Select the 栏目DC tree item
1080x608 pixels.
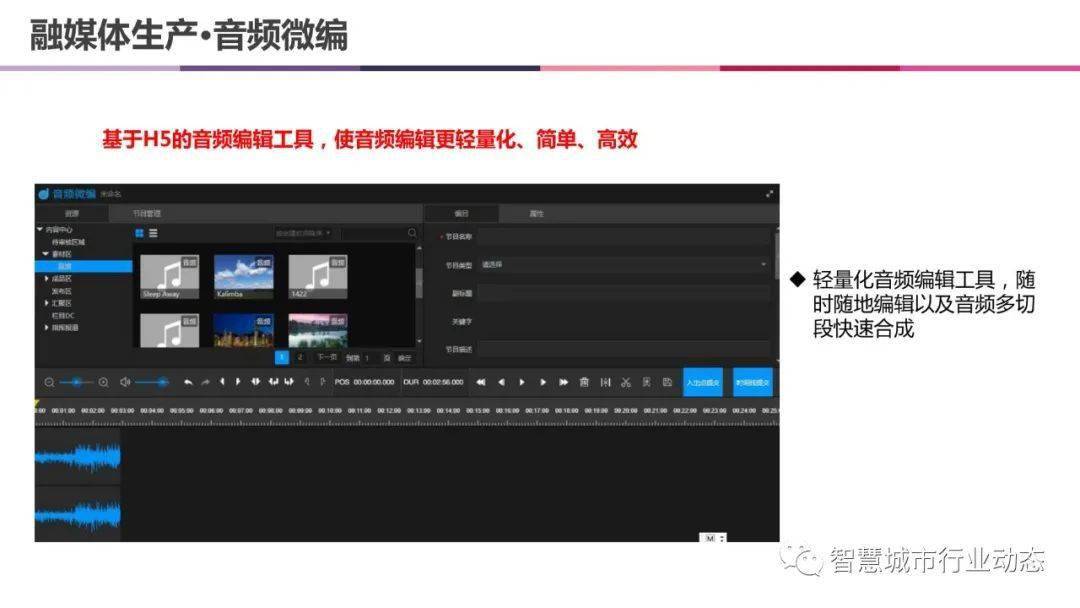tap(63, 315)
